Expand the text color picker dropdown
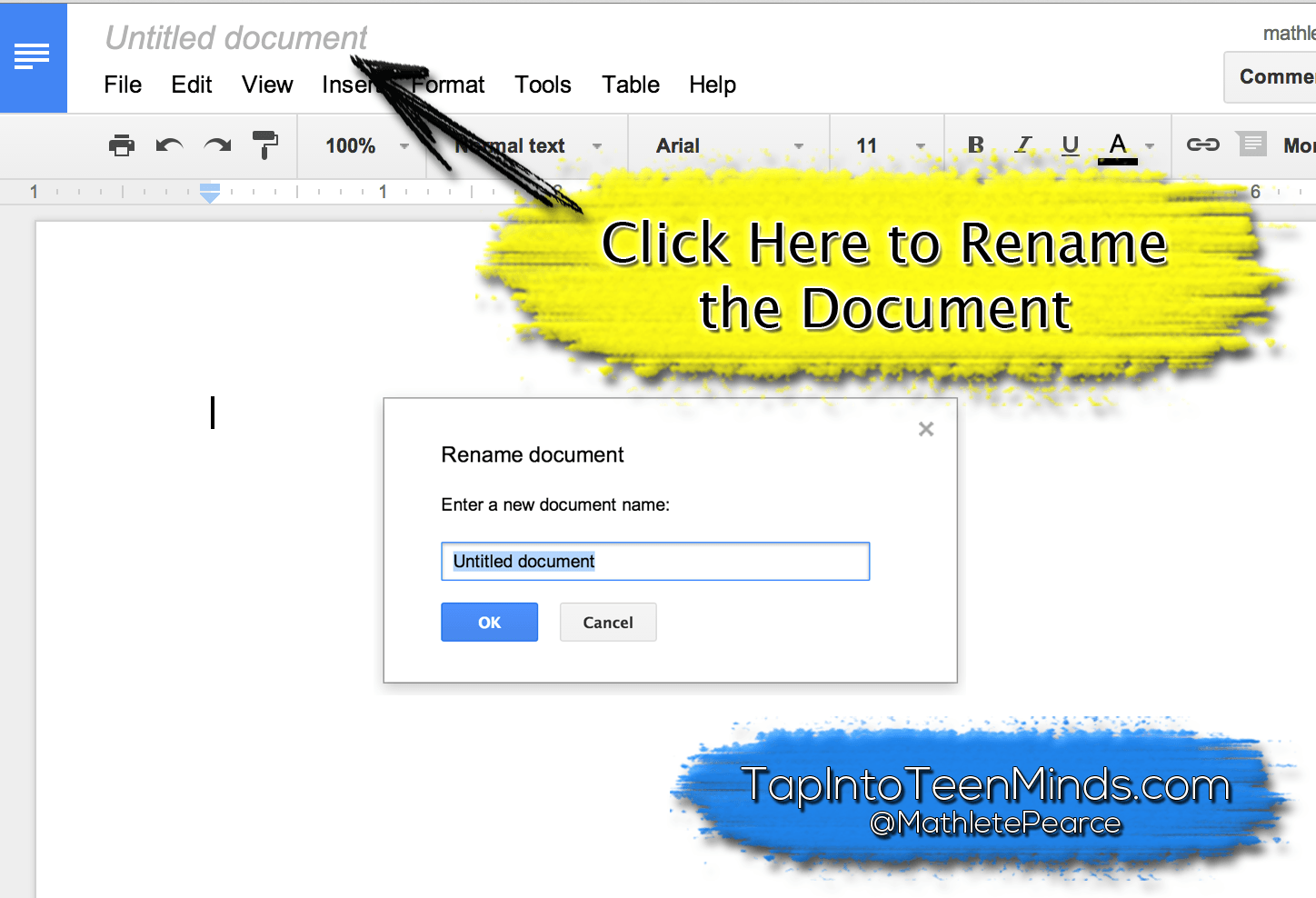 coord(1148,145)
